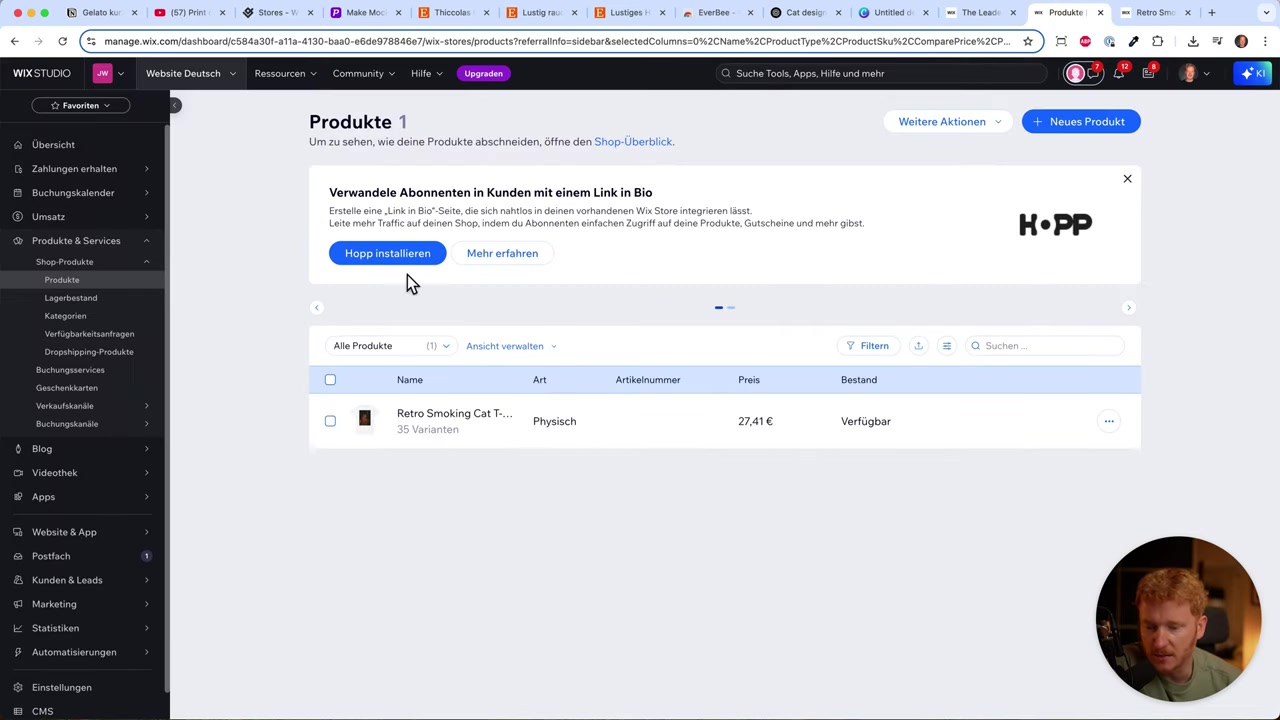The width and height of the screenshot is (1280, 720).
Task: Open Marketing in the sidebar
Action: click(54, 604)
